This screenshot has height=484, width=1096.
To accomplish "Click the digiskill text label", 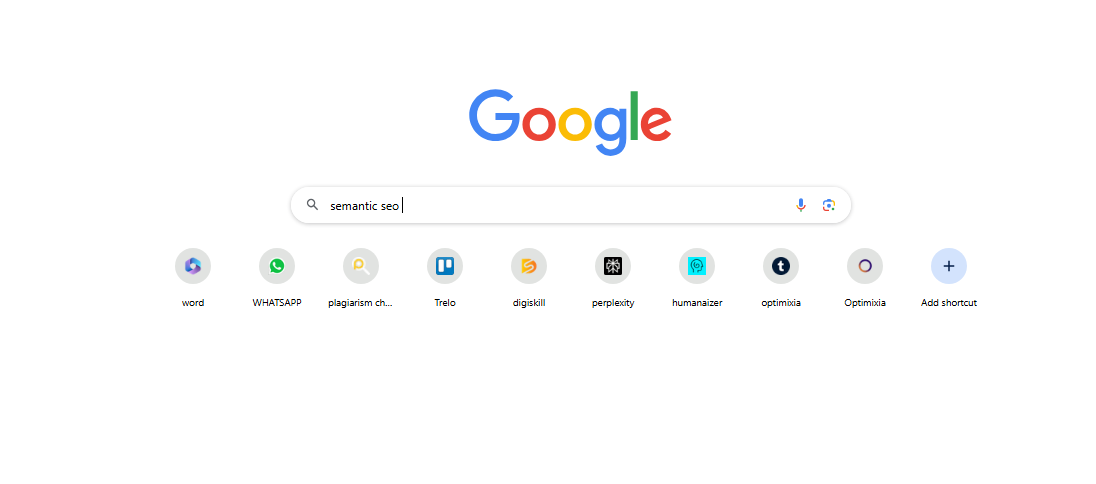I will (x=528, y=303).
